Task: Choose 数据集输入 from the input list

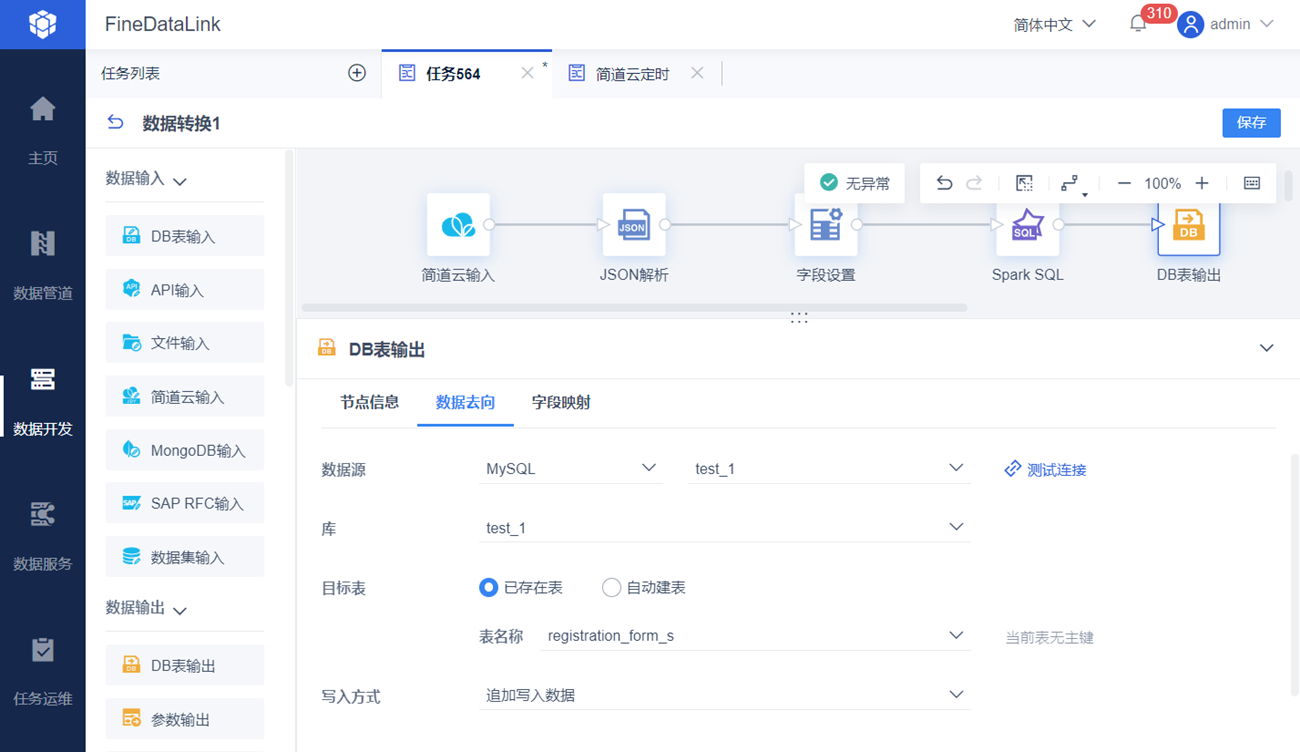Action: 185,557
